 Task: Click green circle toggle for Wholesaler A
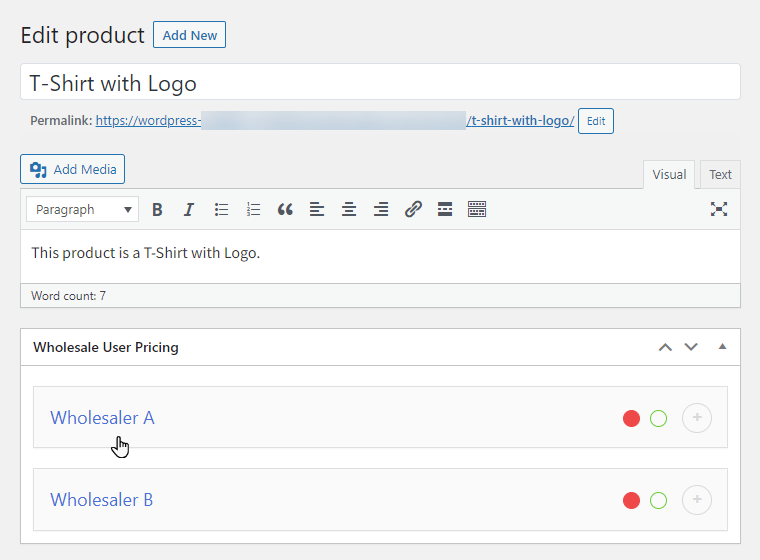658,418
